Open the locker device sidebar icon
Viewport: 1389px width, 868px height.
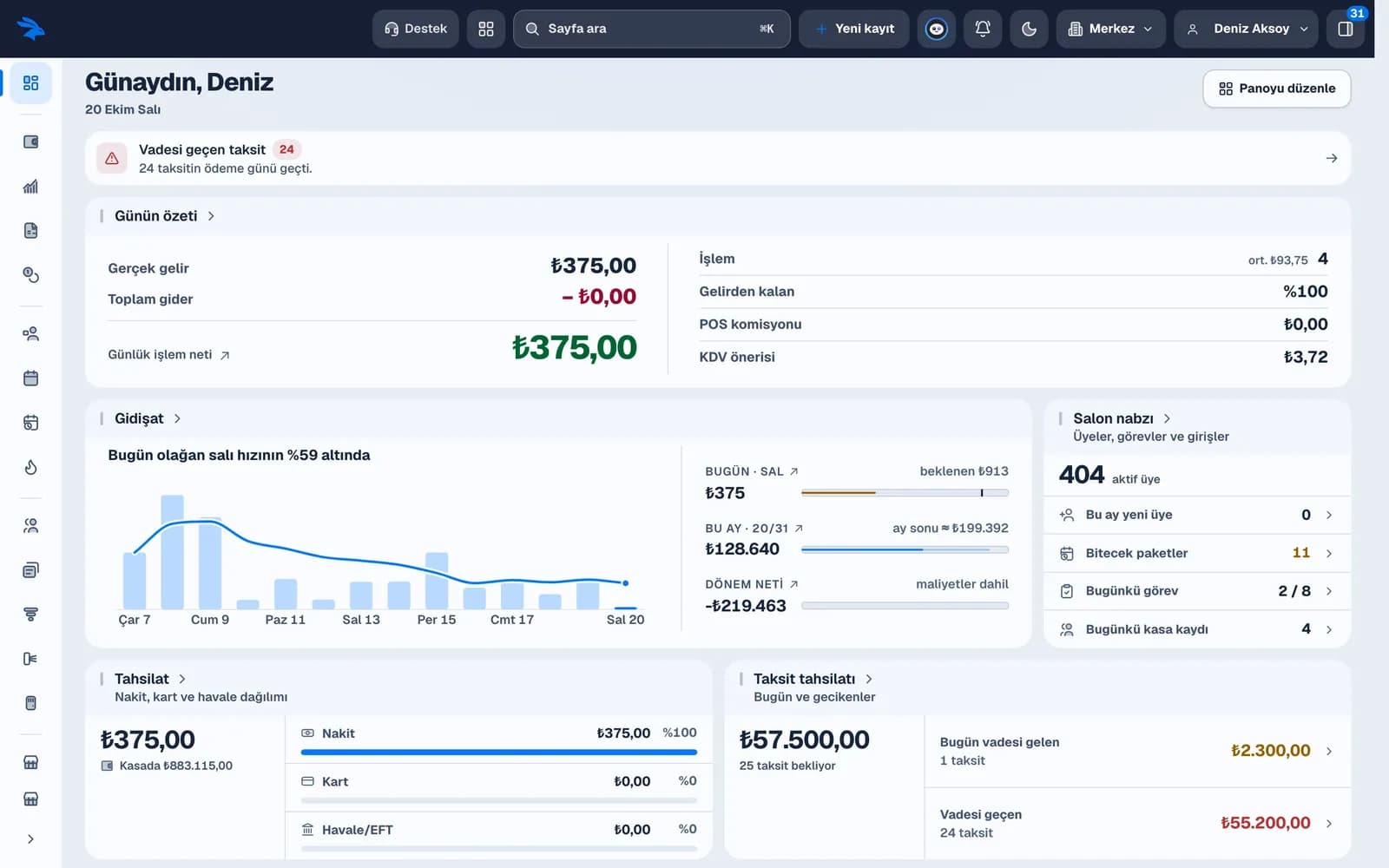click(x=30, y=703)
